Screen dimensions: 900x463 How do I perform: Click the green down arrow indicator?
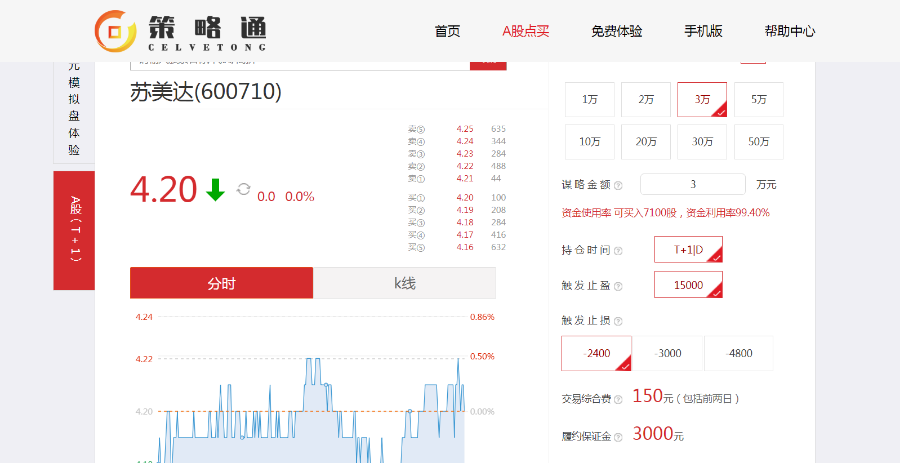[x=215, y=190]
